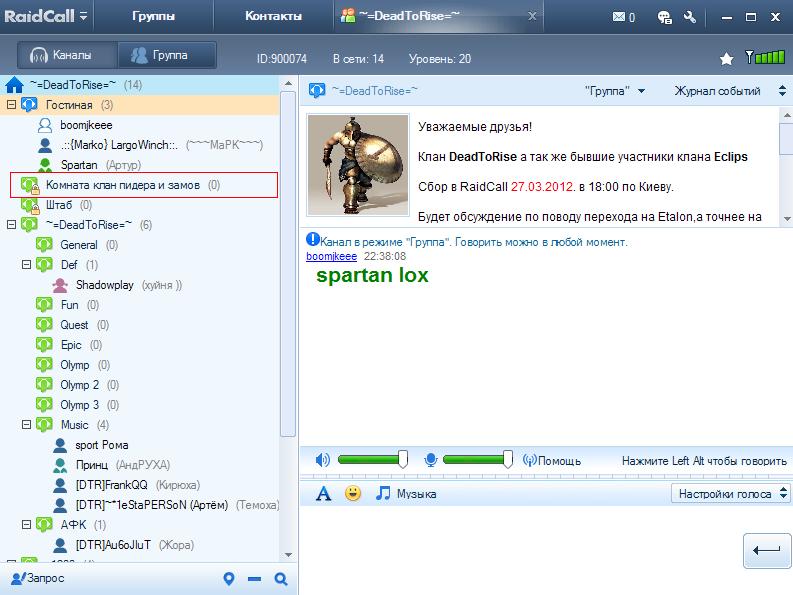Open the font formatting A icon
Image resolution: width=793 pixels, height=595 pixels.
coord(324,493)
